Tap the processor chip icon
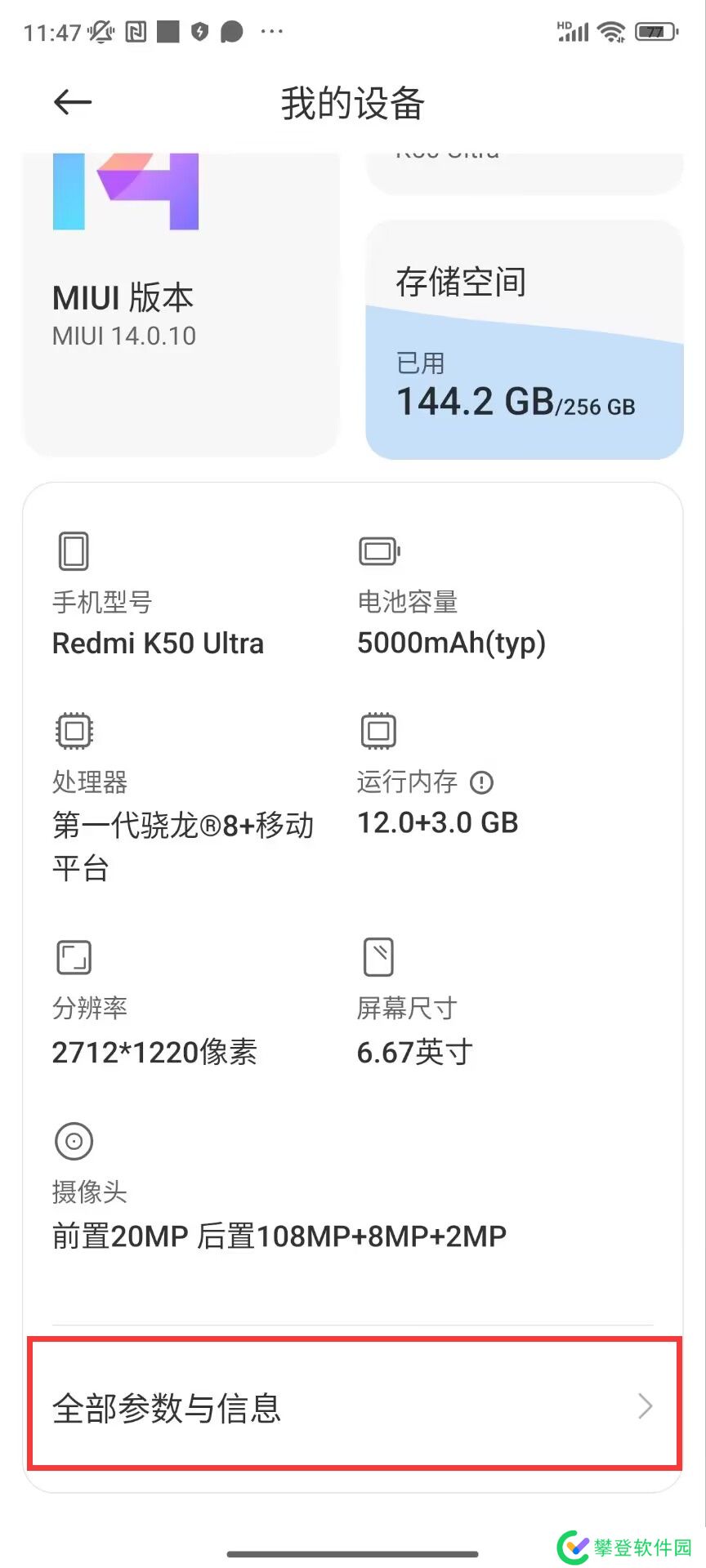706x1568 pixels. pyautogui.click(x=74, y=731)
